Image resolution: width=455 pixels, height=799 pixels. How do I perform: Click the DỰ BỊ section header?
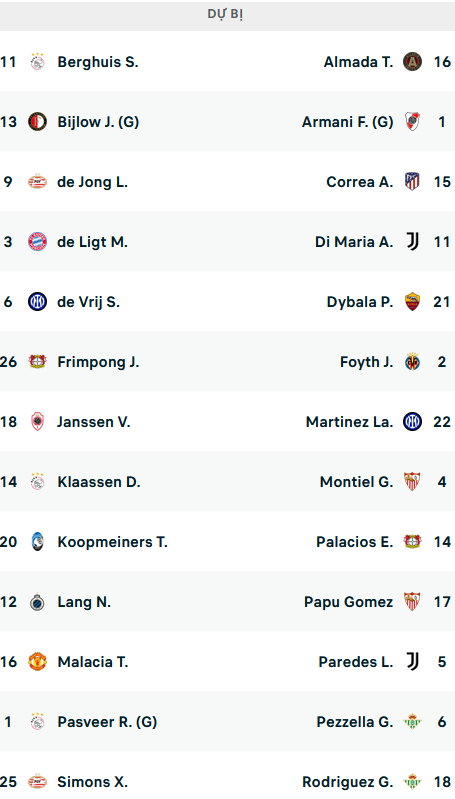pyautogui.click(x=227, y=14)
